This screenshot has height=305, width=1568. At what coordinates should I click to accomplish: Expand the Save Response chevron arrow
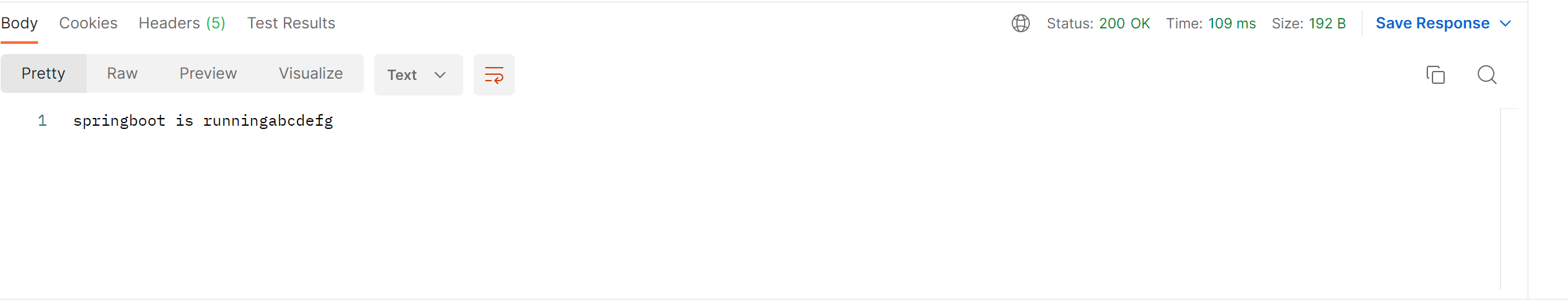(1505, 23)
